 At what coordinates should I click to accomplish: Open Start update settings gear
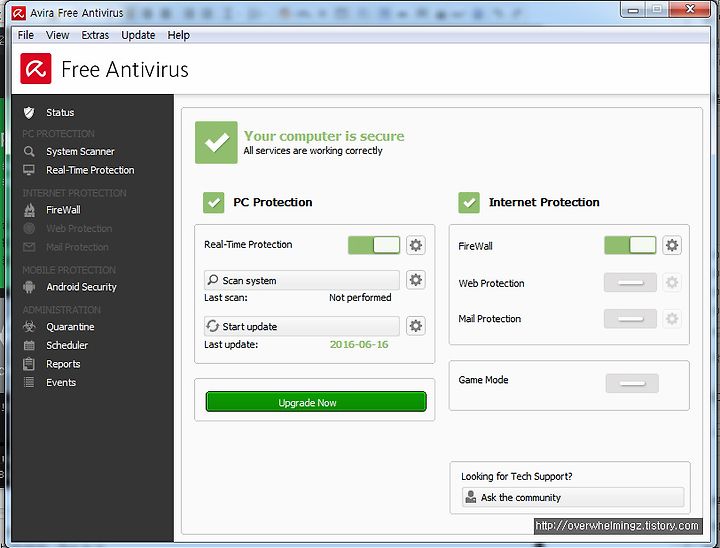pyautogui.click(x=416, y=326)
